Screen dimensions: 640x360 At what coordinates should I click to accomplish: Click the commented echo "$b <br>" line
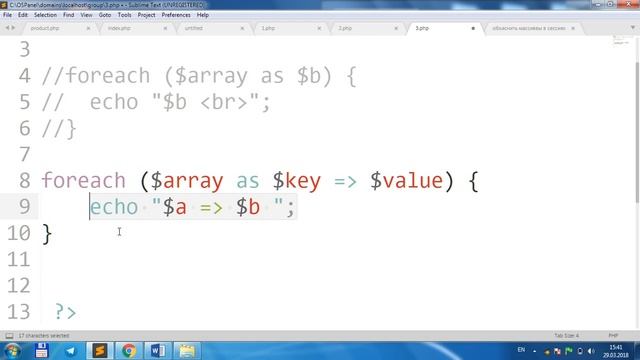(x=156, y=102)
